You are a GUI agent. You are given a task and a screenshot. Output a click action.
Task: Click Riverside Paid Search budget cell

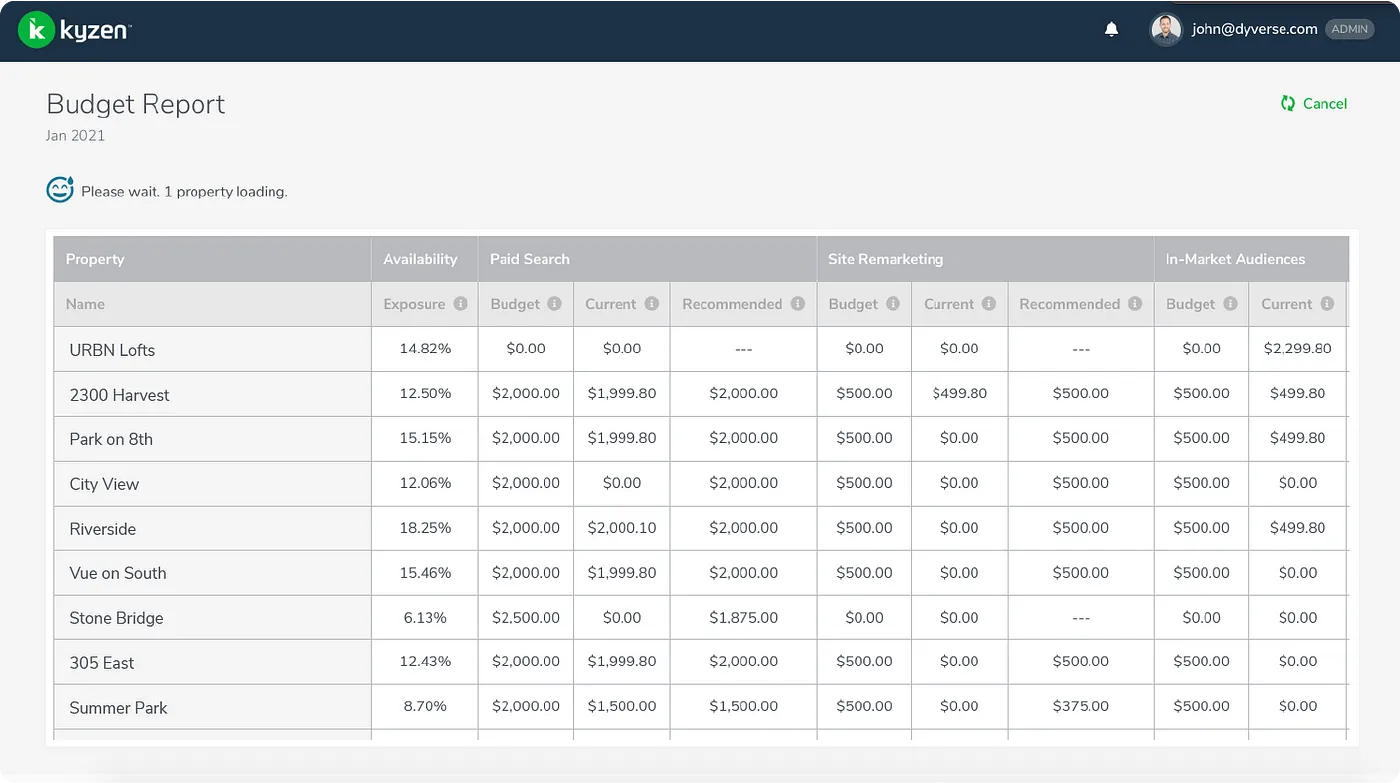[525, 528]
